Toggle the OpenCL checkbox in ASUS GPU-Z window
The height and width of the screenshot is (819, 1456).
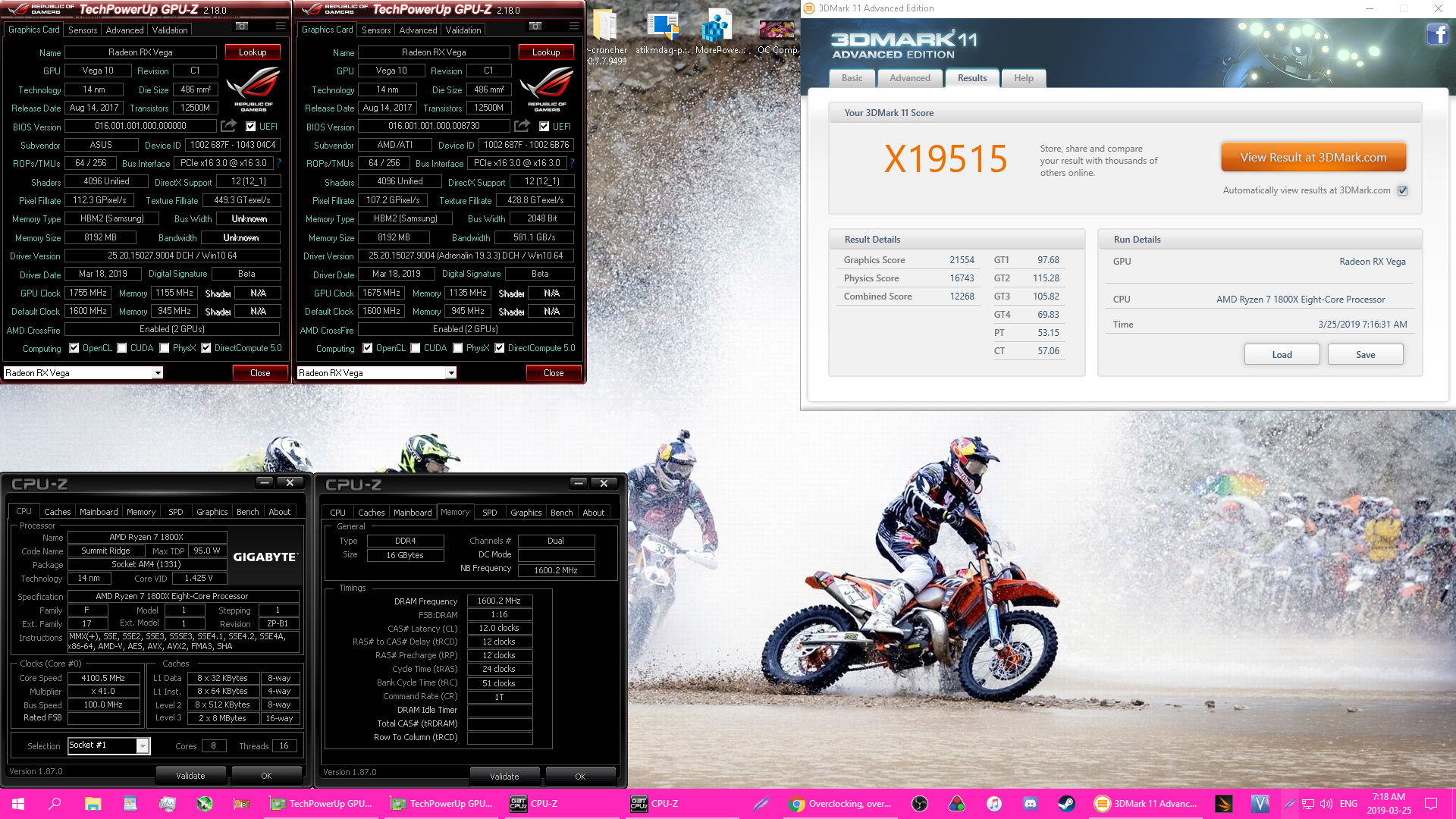pyautogui.click(x=74, y=348)
